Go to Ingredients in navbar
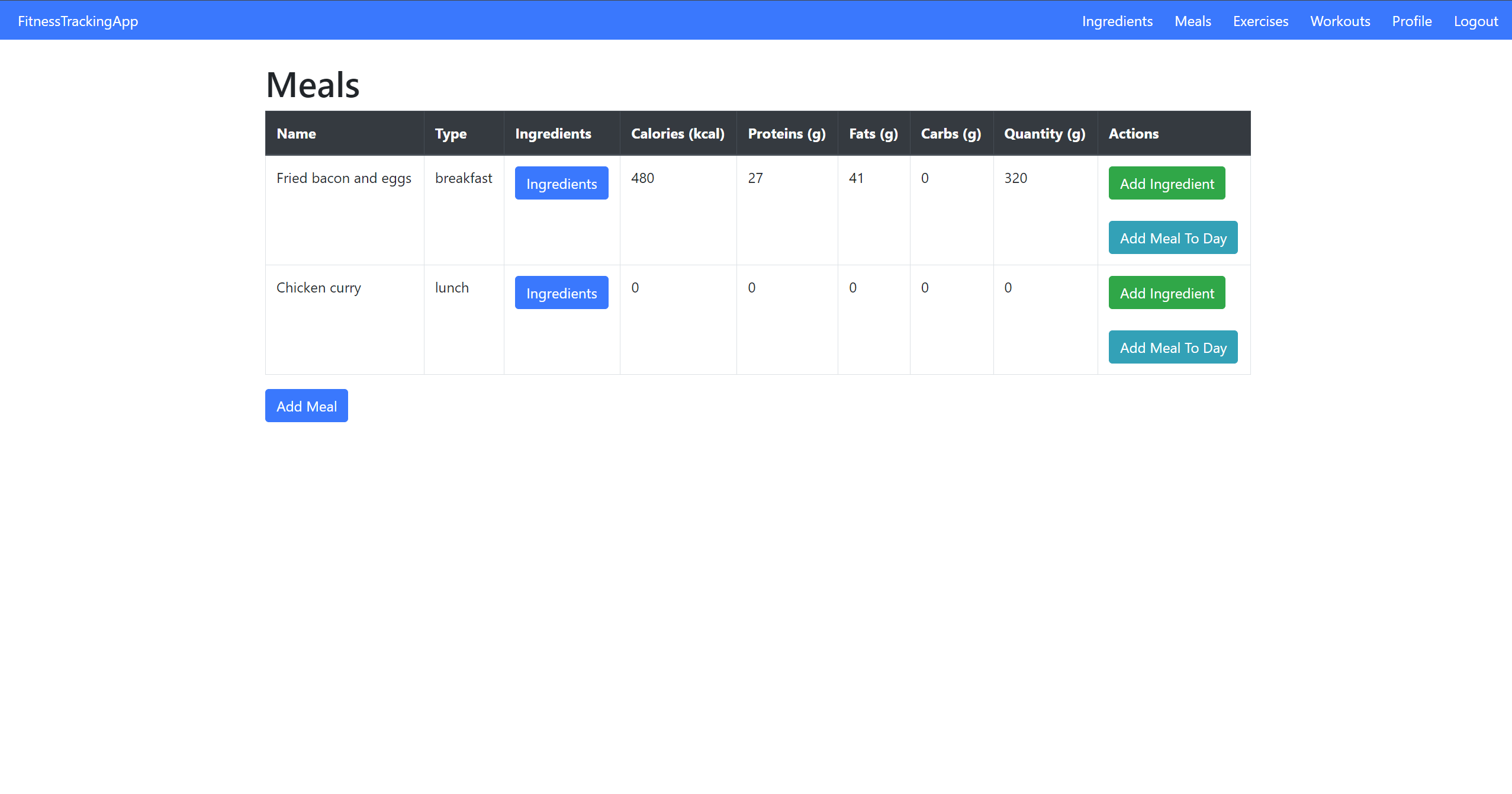Screen dimensions: 1512x794 (1117, 21)
